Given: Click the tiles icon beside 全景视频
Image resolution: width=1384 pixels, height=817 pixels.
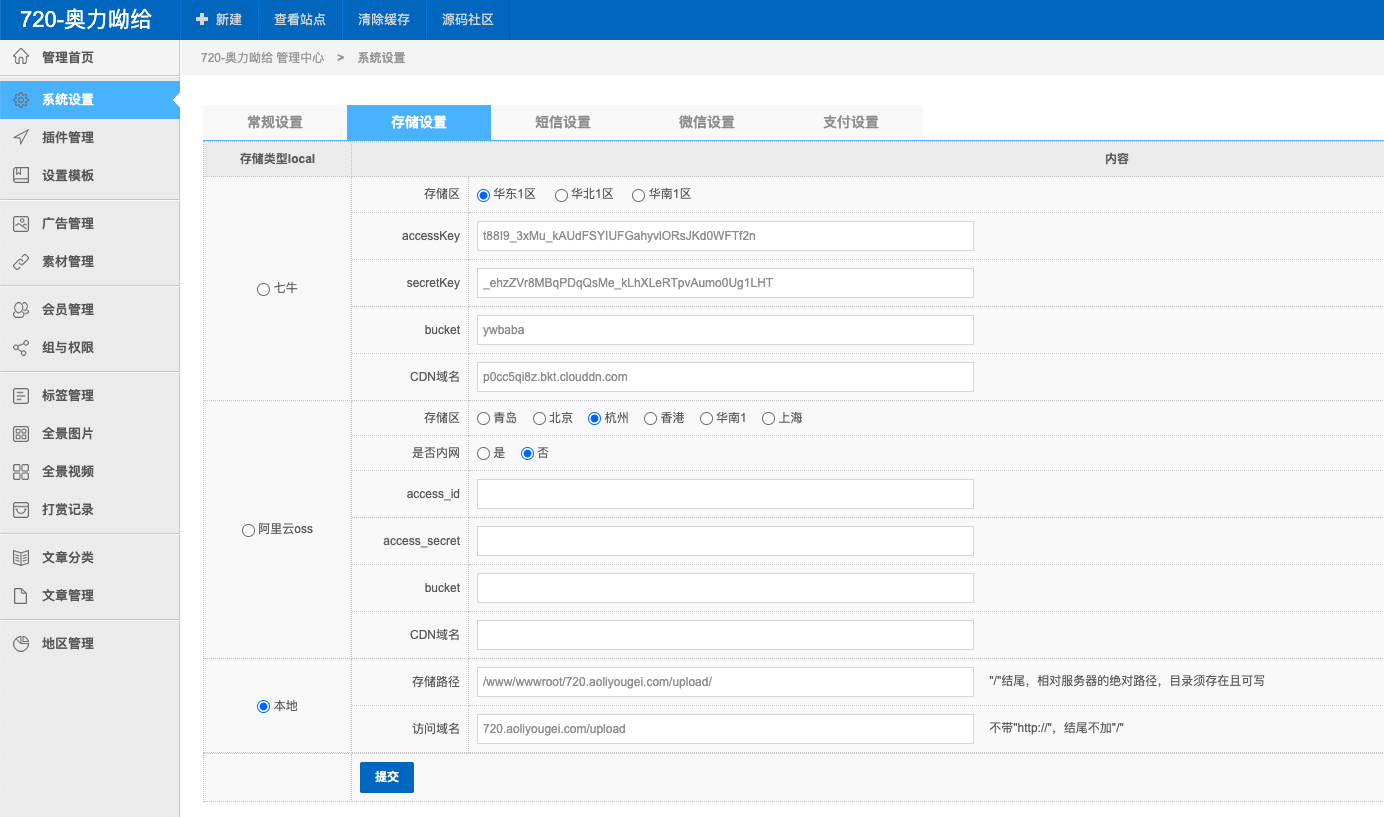Looking at the screenshot, I should point(21,472).
